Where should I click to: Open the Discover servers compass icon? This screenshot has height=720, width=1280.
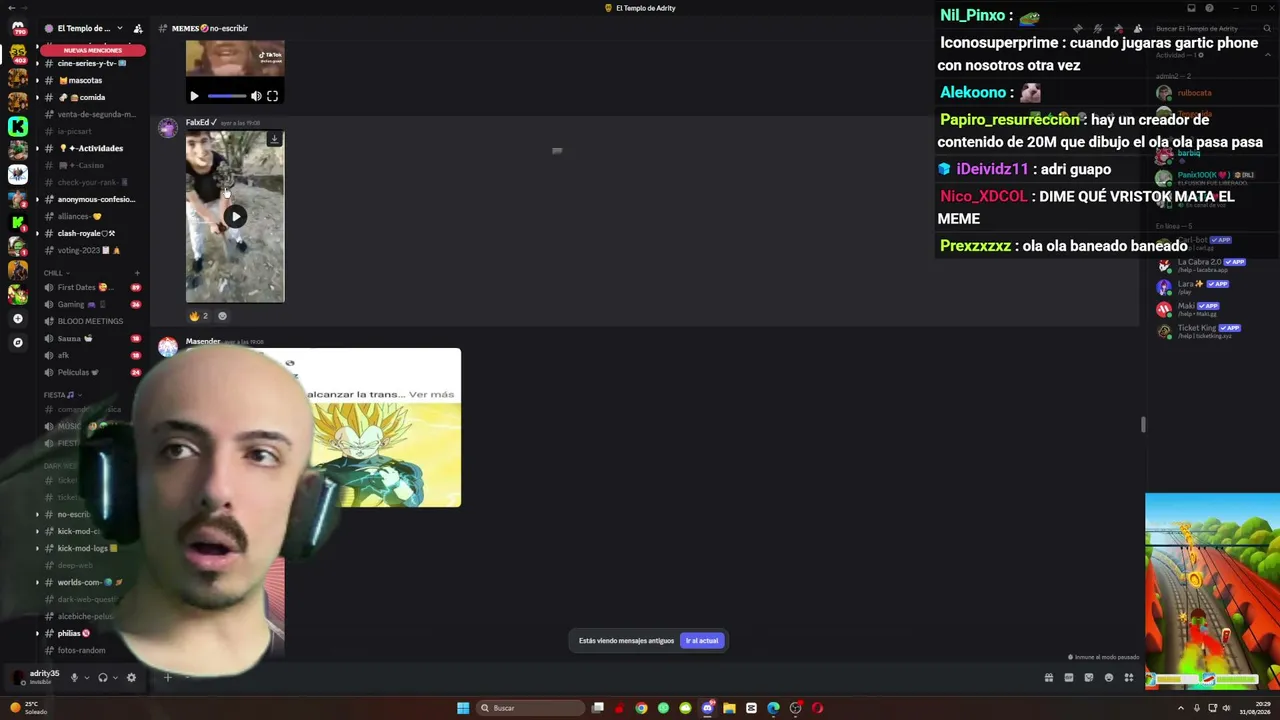17,342
